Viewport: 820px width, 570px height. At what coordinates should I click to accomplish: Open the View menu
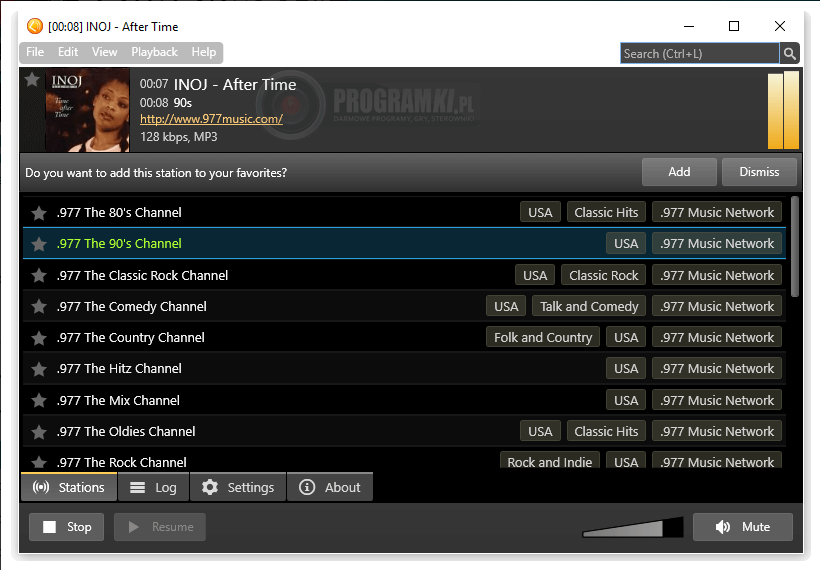105,52
